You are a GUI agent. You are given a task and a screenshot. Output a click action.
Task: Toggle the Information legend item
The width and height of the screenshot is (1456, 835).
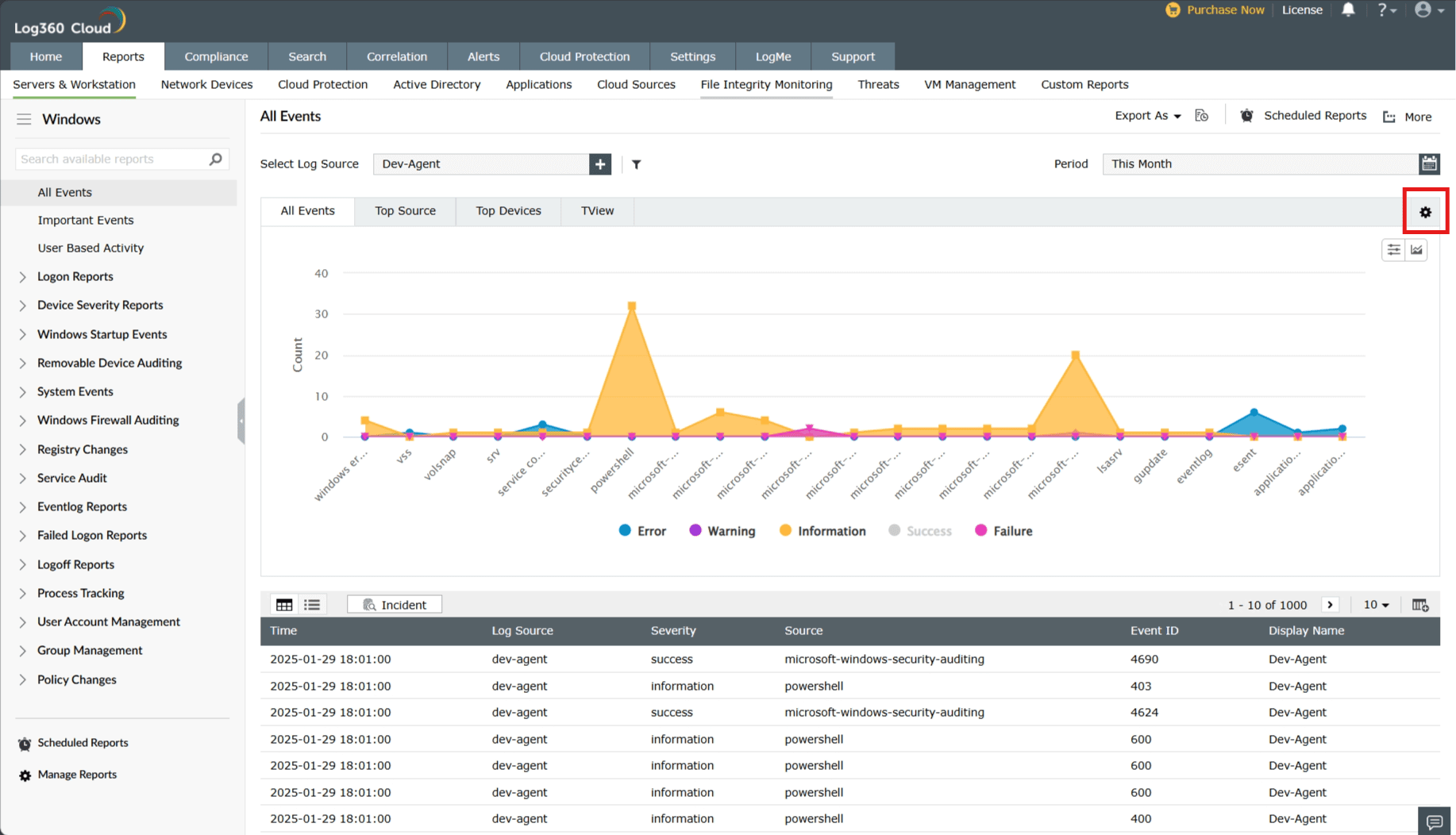pos(822,531)
